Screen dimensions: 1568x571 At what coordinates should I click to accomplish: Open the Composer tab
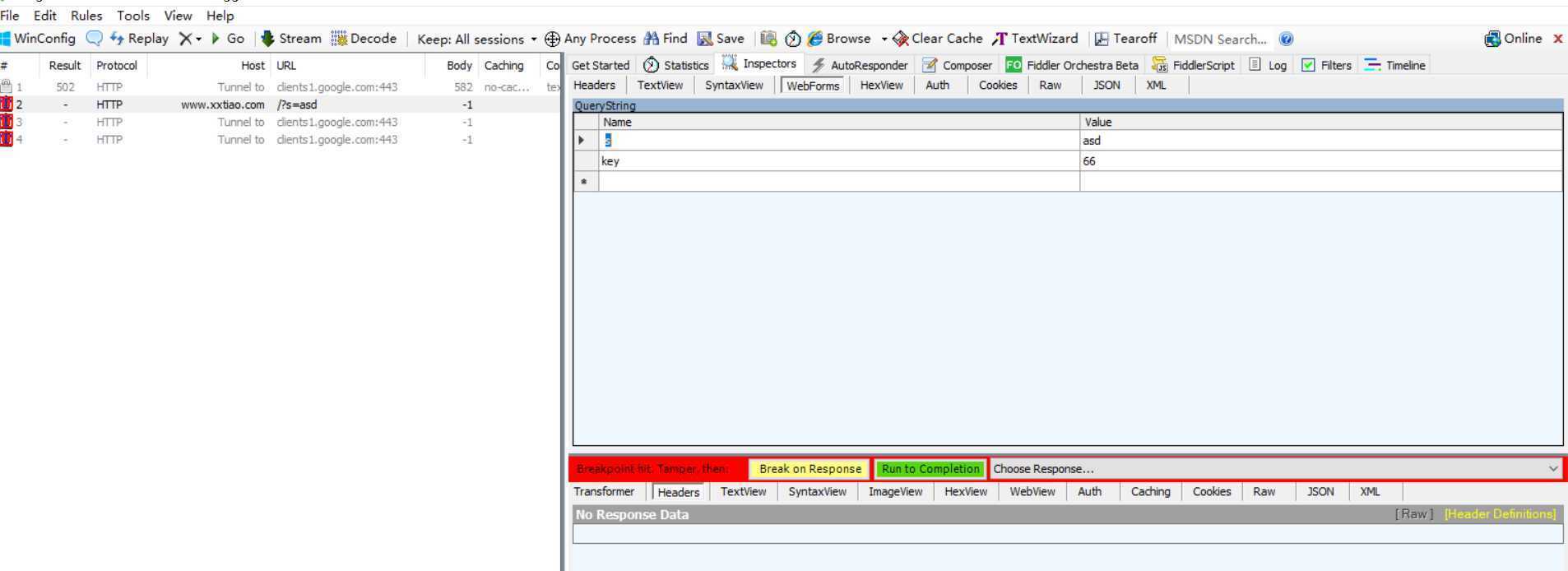958,65
